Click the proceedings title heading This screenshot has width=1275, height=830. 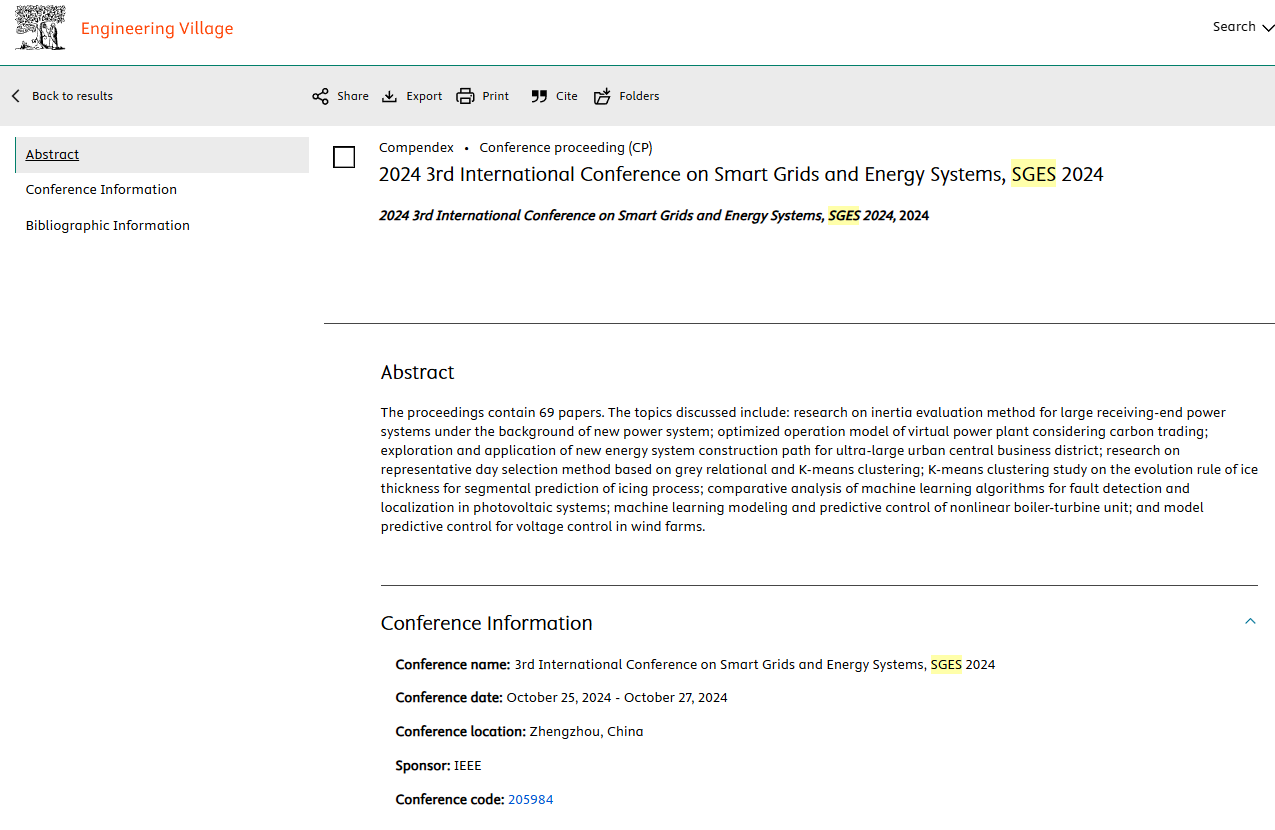pos(741,174)
